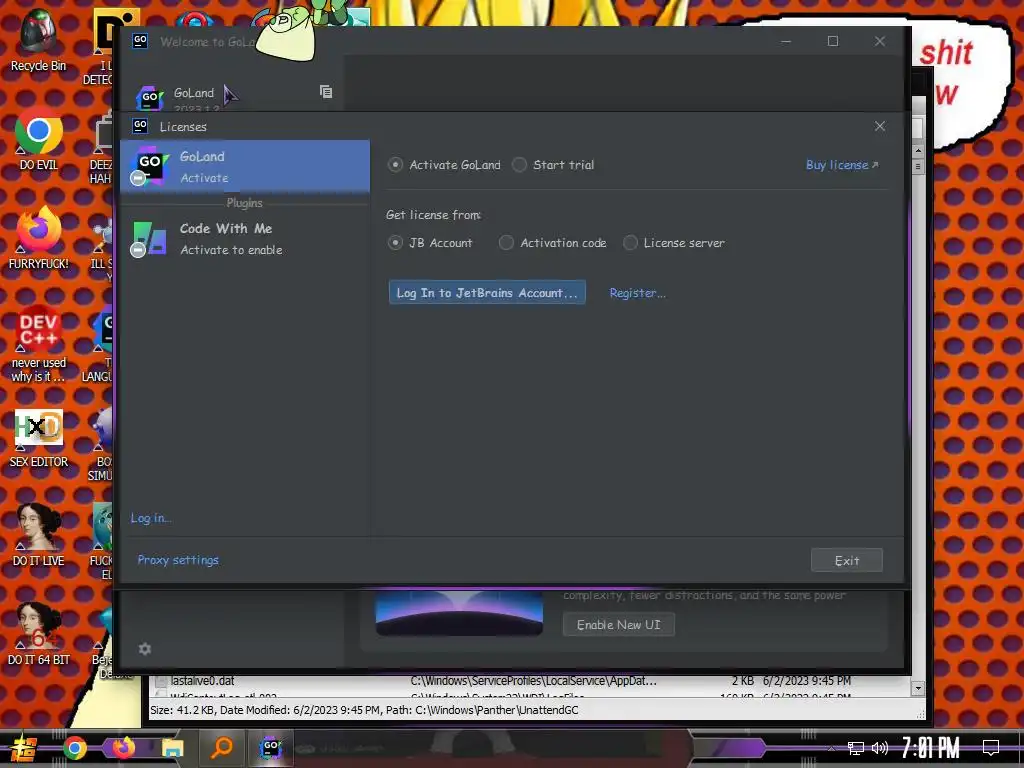Open the notification center icon
1024x768 pixels.
(x=991, y=748)
